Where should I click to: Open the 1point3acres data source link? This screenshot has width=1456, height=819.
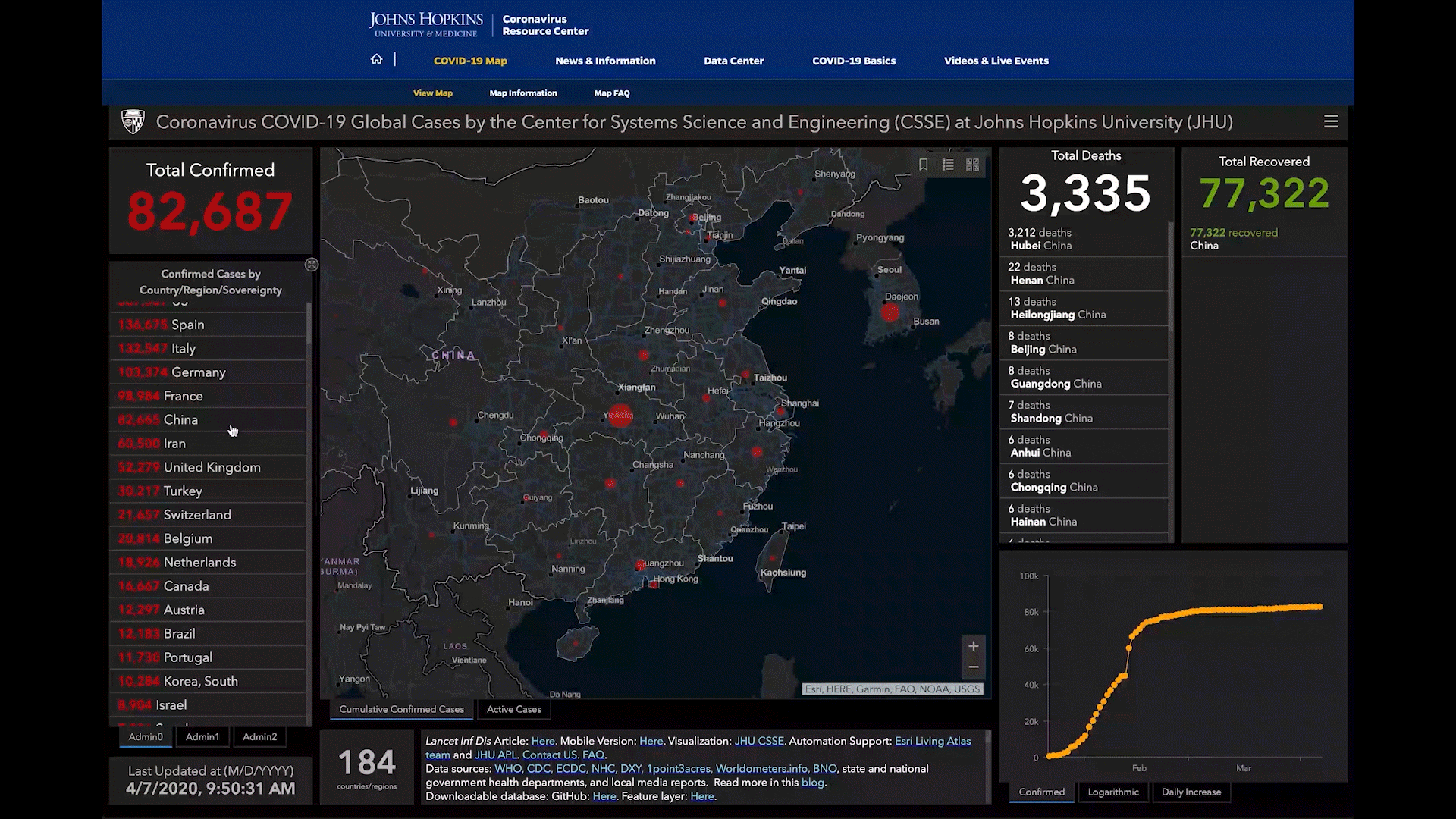tap(679, 768)
